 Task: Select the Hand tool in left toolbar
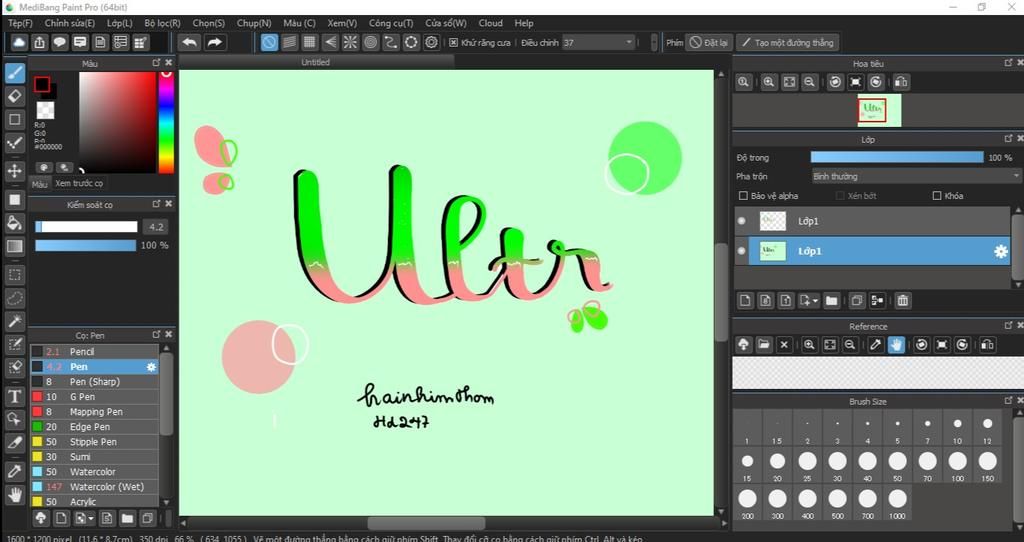tap(15, 495)
